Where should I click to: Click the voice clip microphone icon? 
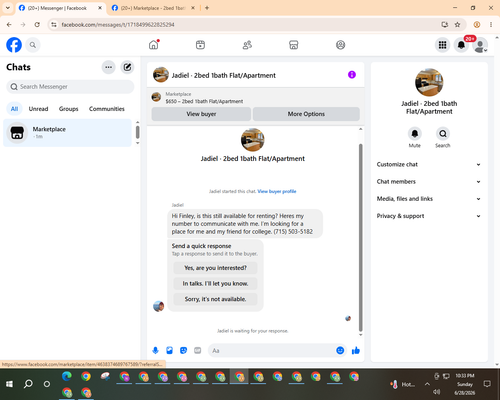coord(155,350)
